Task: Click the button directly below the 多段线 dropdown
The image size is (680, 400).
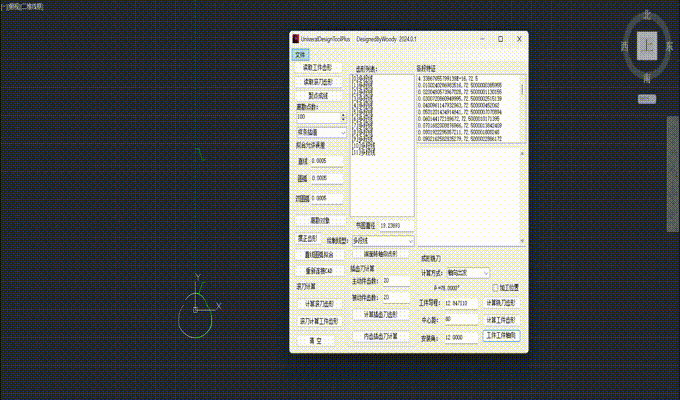Action: tap(381, 254)
